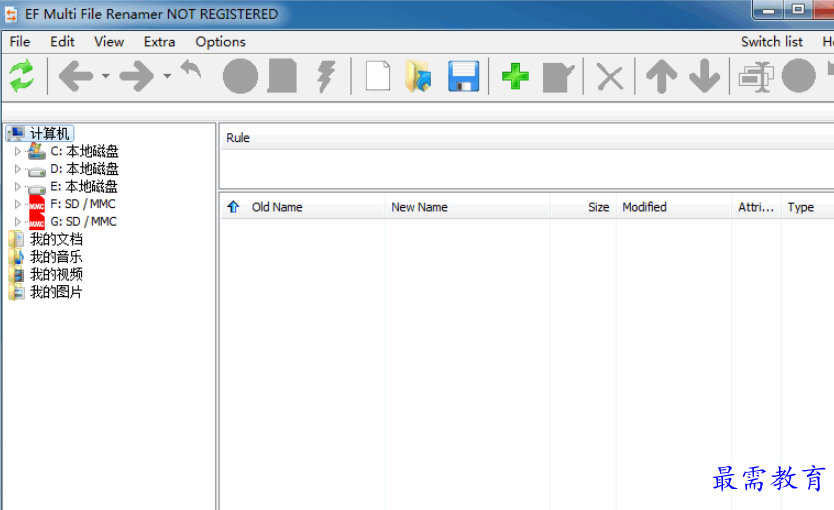834x510 pixels.
Task: Click the gray circle icon after rename tool
Action: (798, 77)
